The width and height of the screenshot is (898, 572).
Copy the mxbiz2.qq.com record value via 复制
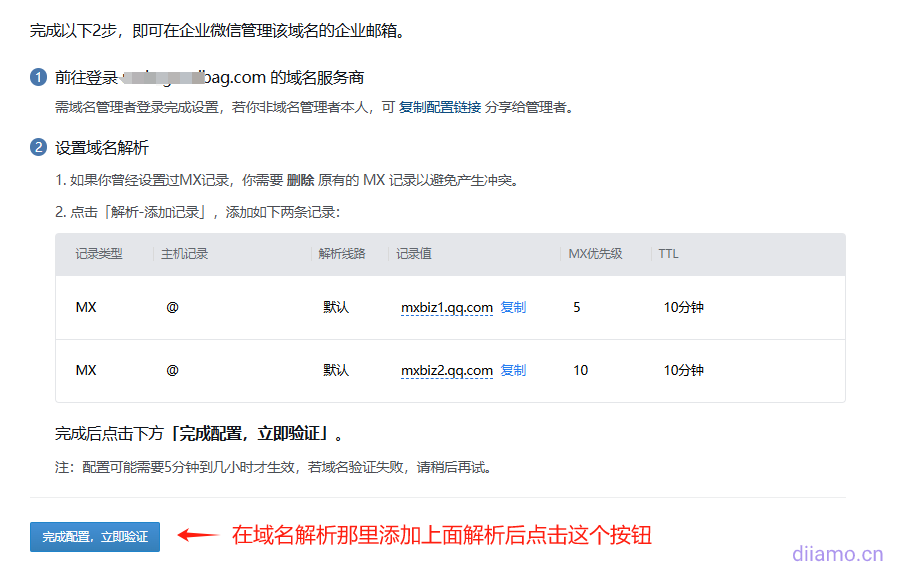513,370
